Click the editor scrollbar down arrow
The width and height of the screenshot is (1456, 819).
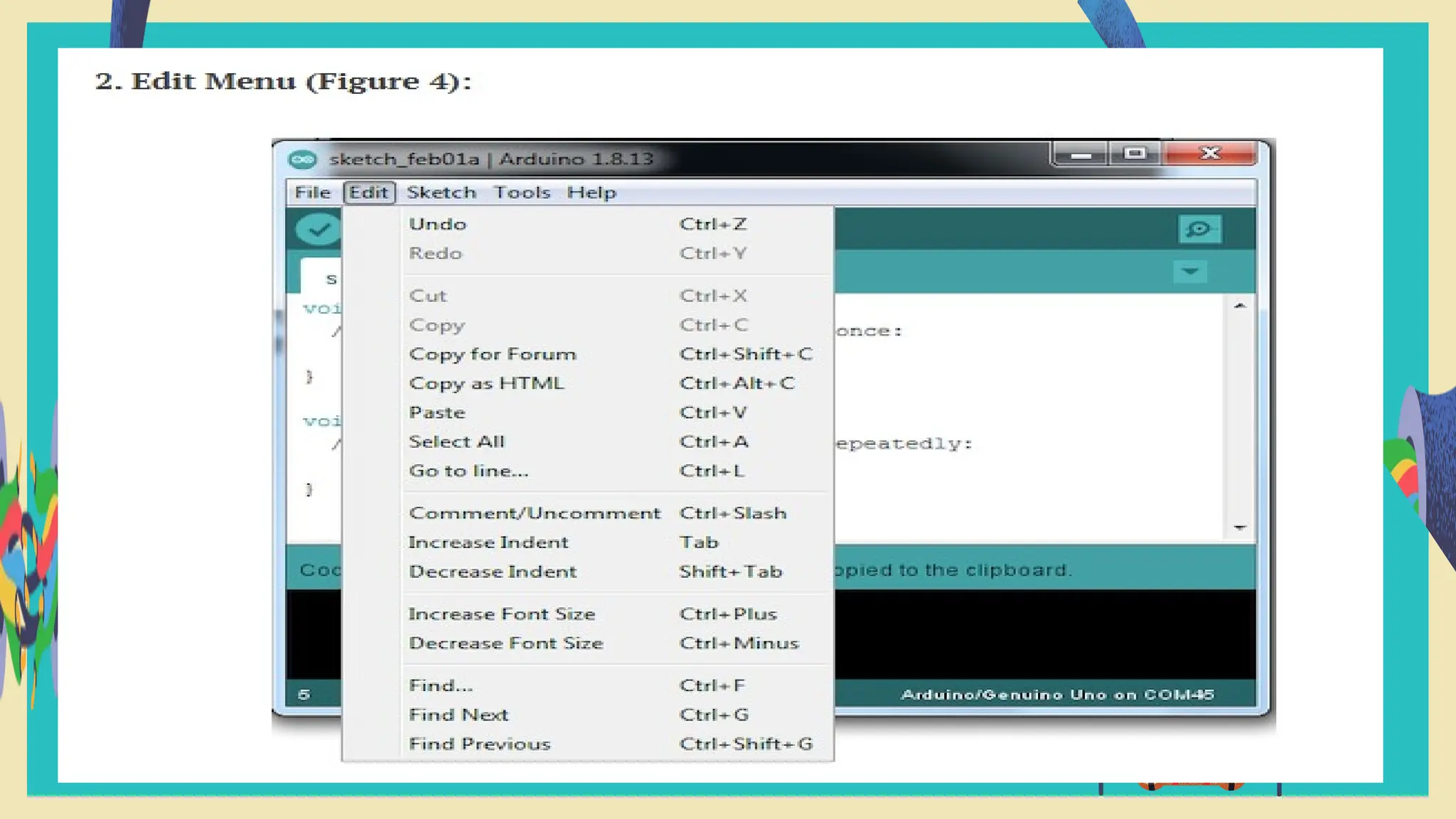(x=1240, y=528)
